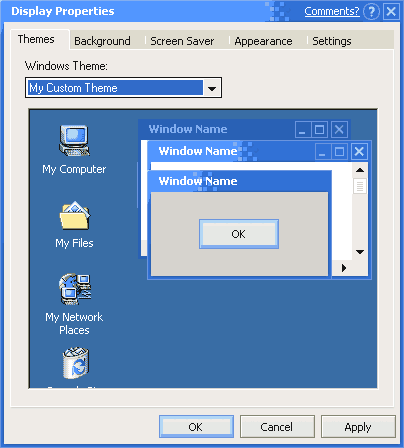
Task: Click the preview scrollbar down arrow
Action: 360,252
